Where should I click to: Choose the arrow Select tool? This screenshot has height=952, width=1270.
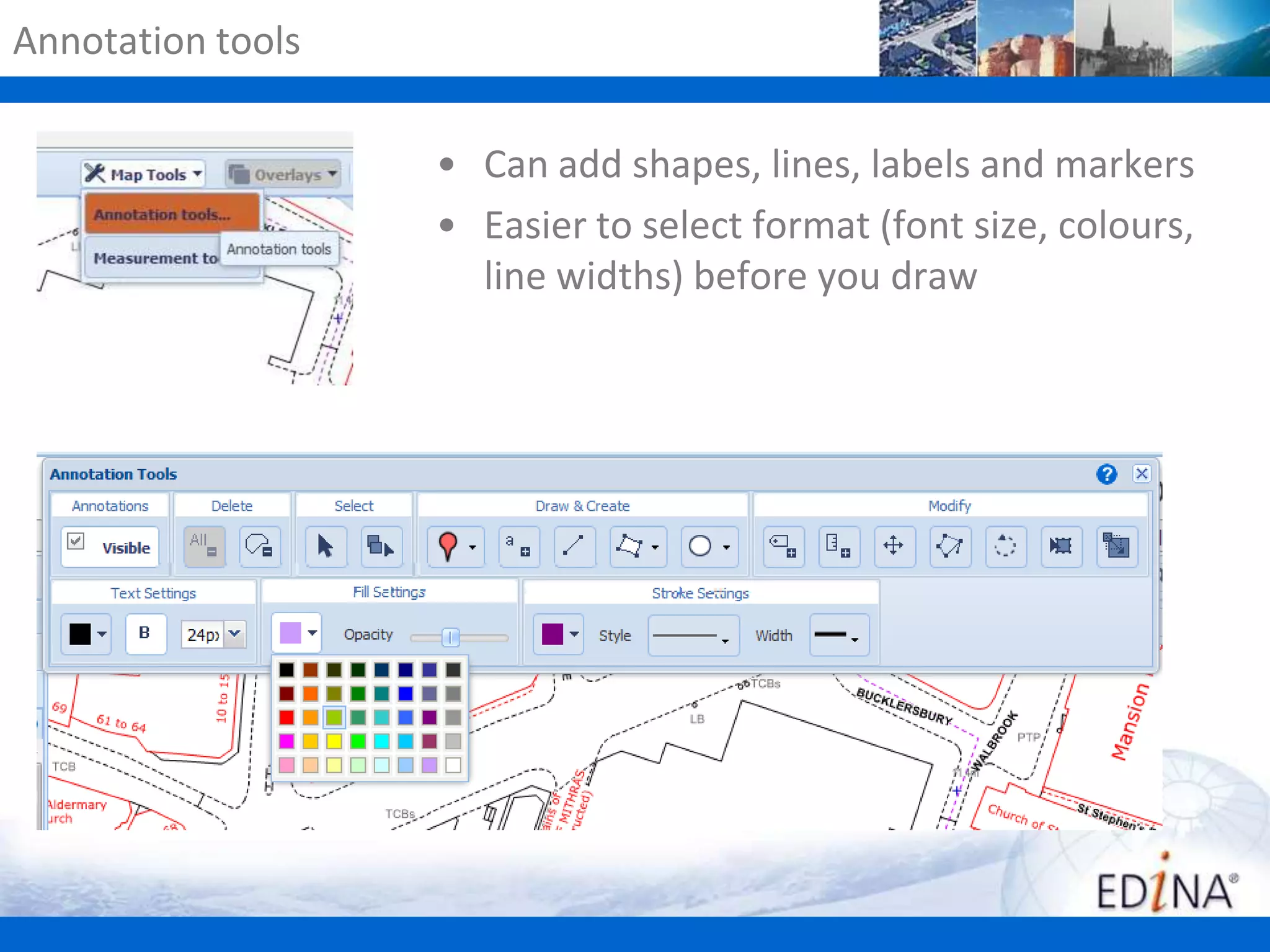tap(326, 546)
